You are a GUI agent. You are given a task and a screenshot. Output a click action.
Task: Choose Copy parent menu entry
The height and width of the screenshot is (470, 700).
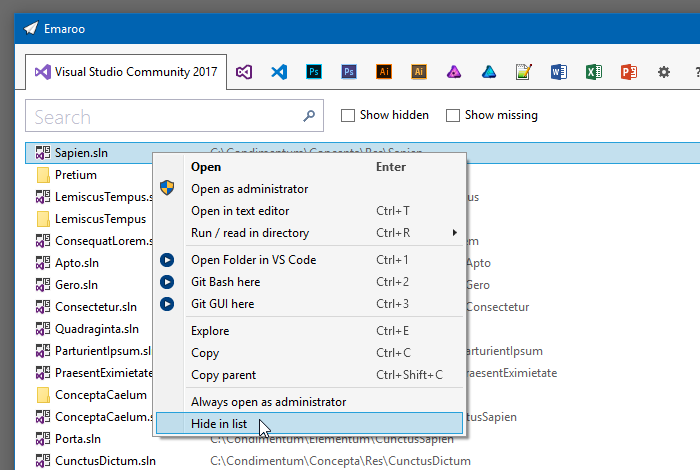(x=309, y=374)
